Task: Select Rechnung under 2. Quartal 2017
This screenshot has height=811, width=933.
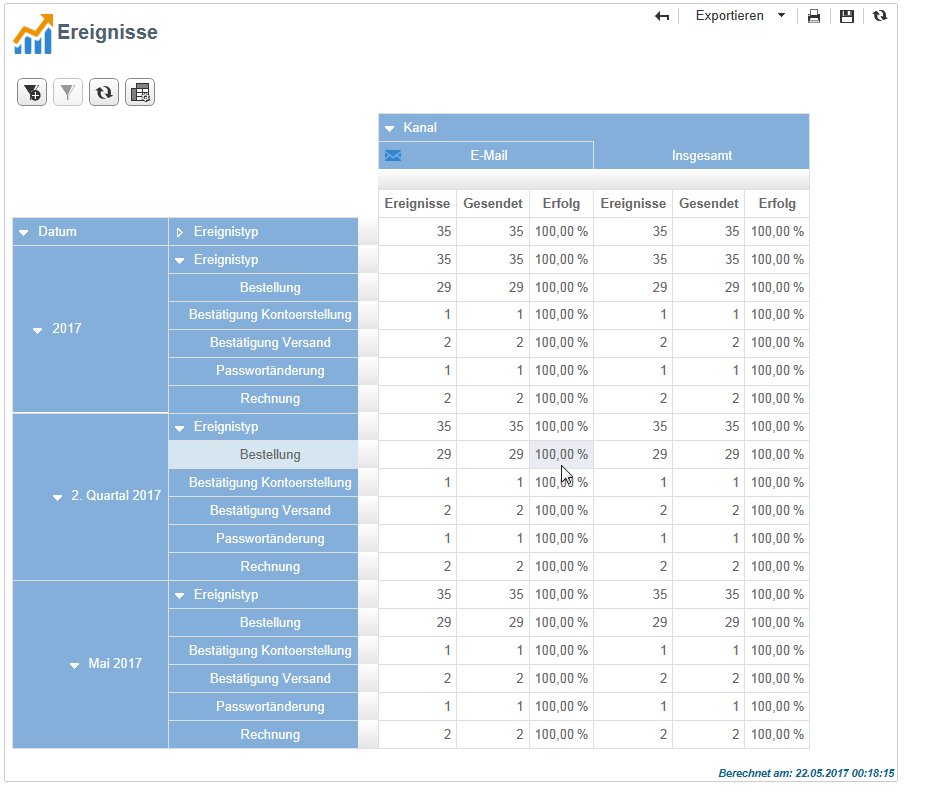Action: pos(264,566)
